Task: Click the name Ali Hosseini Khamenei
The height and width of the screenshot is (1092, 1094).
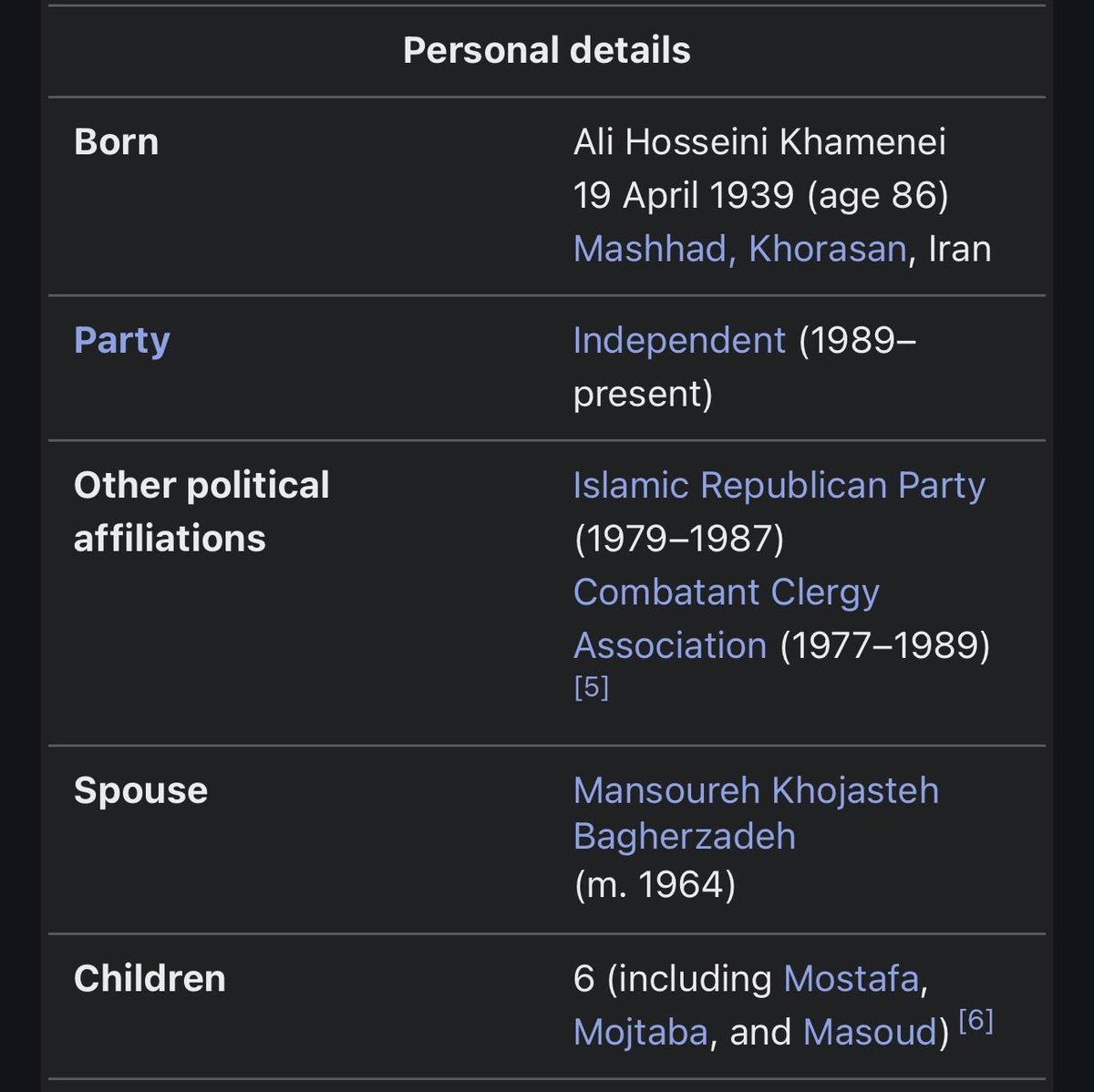Action: [x=759, y=142]
